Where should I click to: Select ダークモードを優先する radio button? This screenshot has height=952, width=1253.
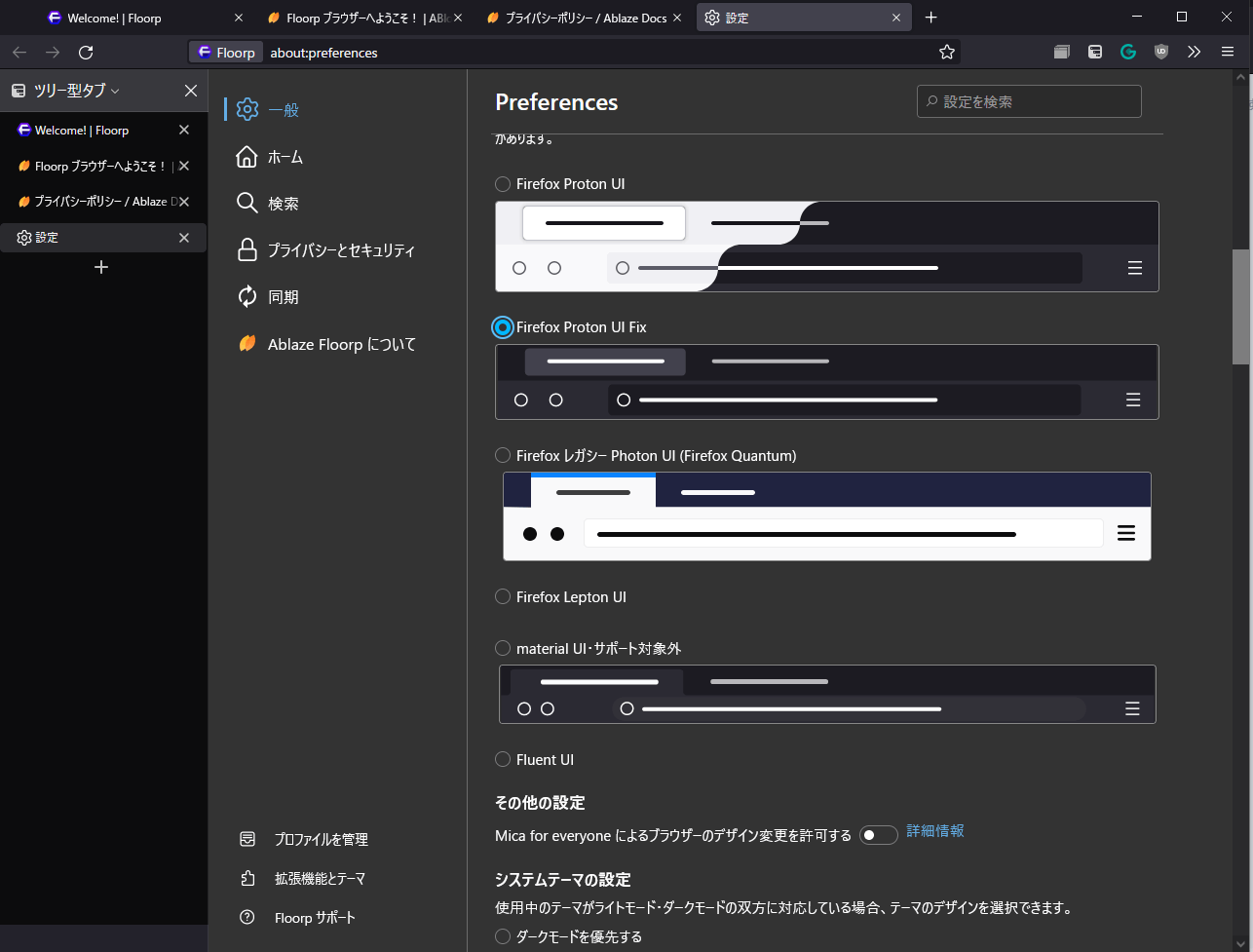tap(503, 936)
